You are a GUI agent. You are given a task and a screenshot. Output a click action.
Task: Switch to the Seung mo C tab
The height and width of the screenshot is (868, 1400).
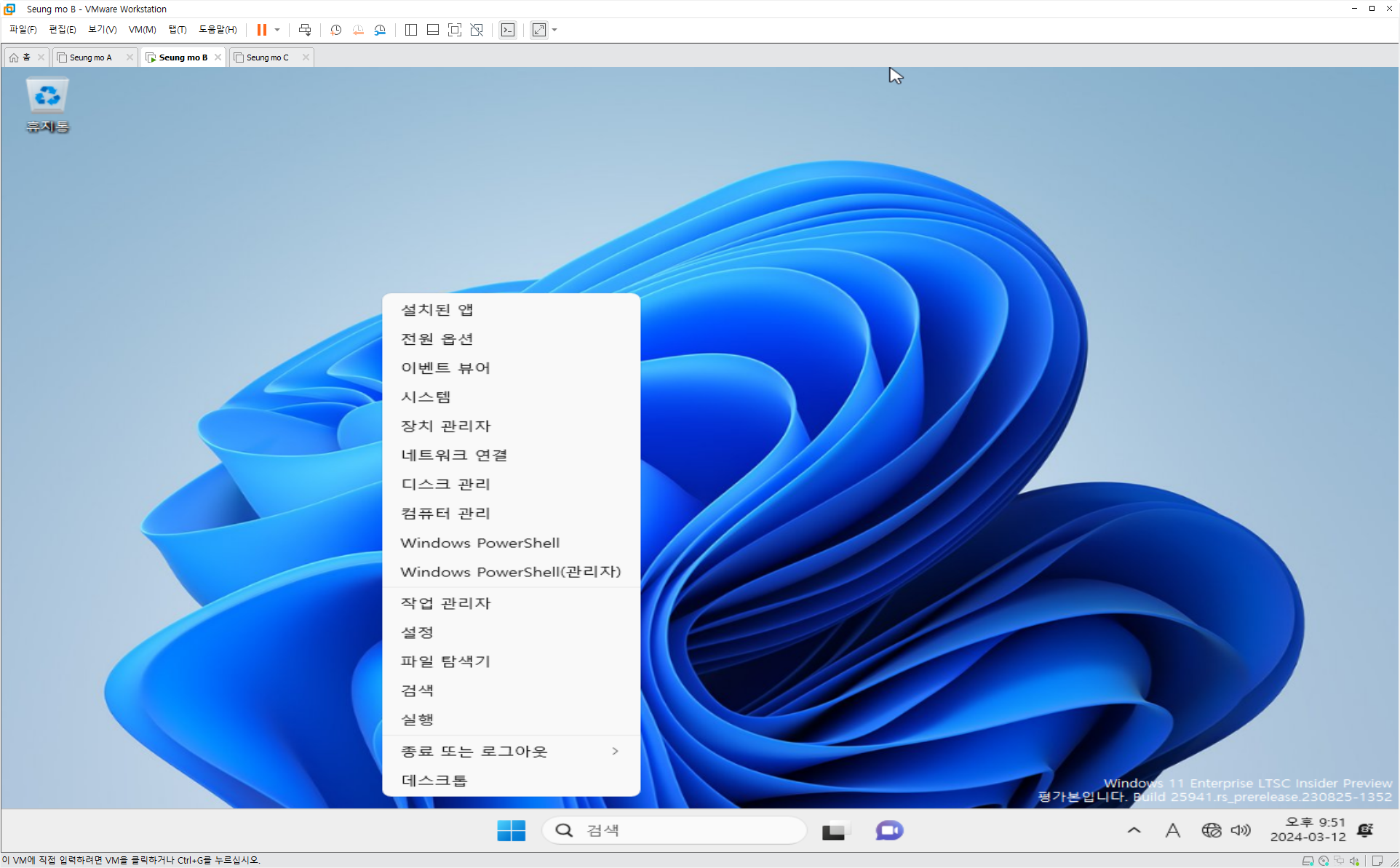click(x=267, y=57)
